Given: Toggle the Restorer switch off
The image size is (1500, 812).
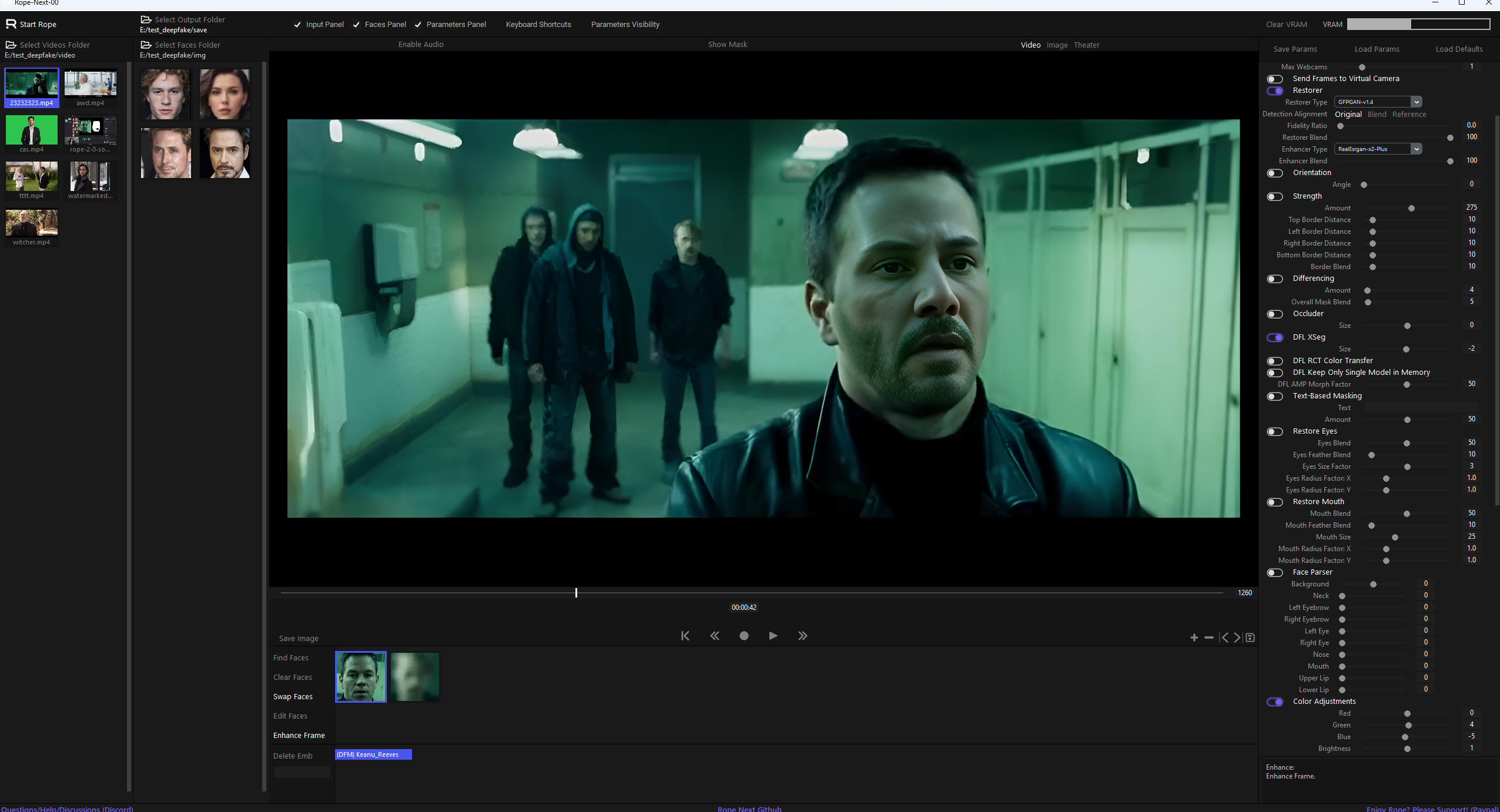Looking at the screenshot, I should click(x=1274, y=90).
